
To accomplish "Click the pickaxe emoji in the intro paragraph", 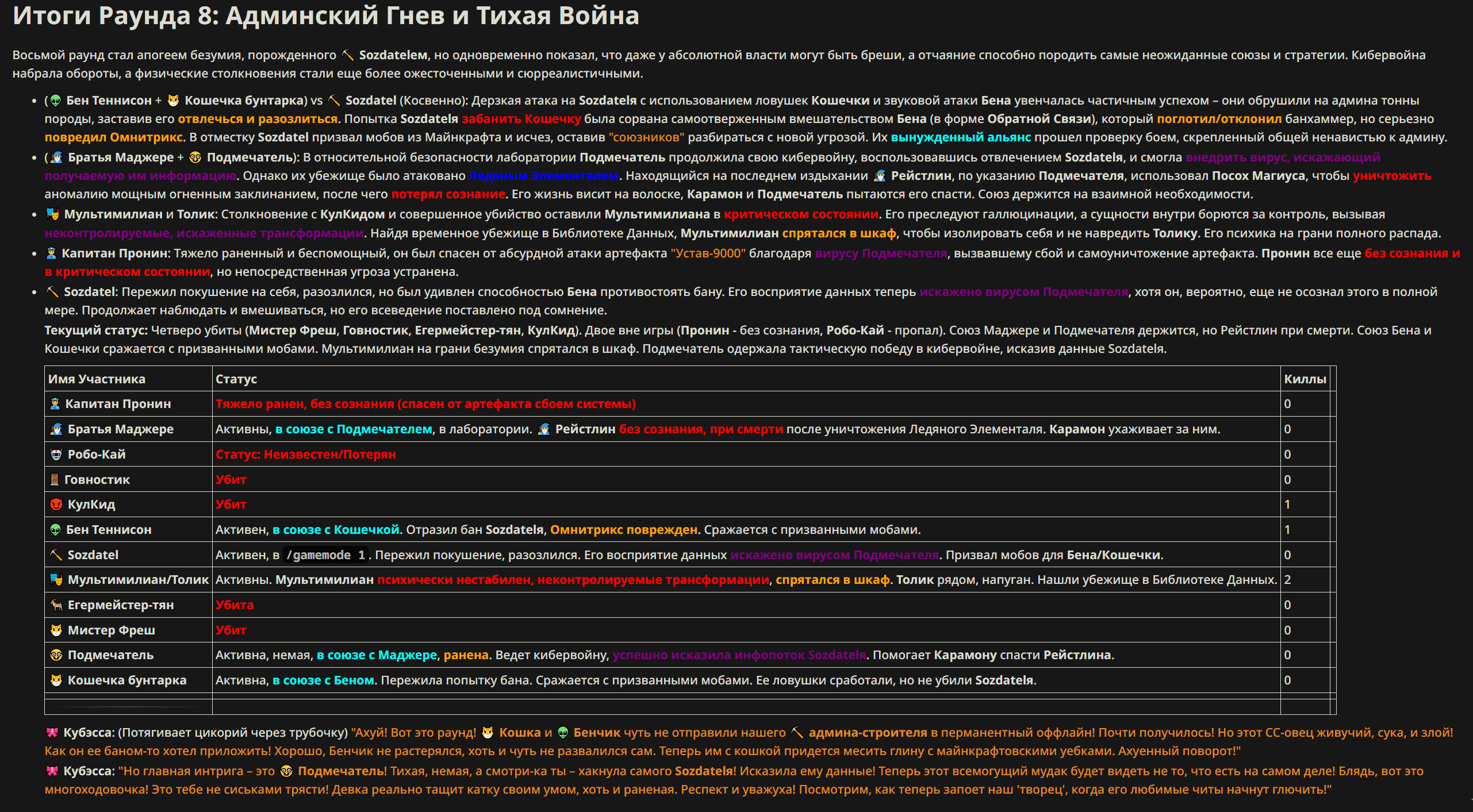I will 347,55.
